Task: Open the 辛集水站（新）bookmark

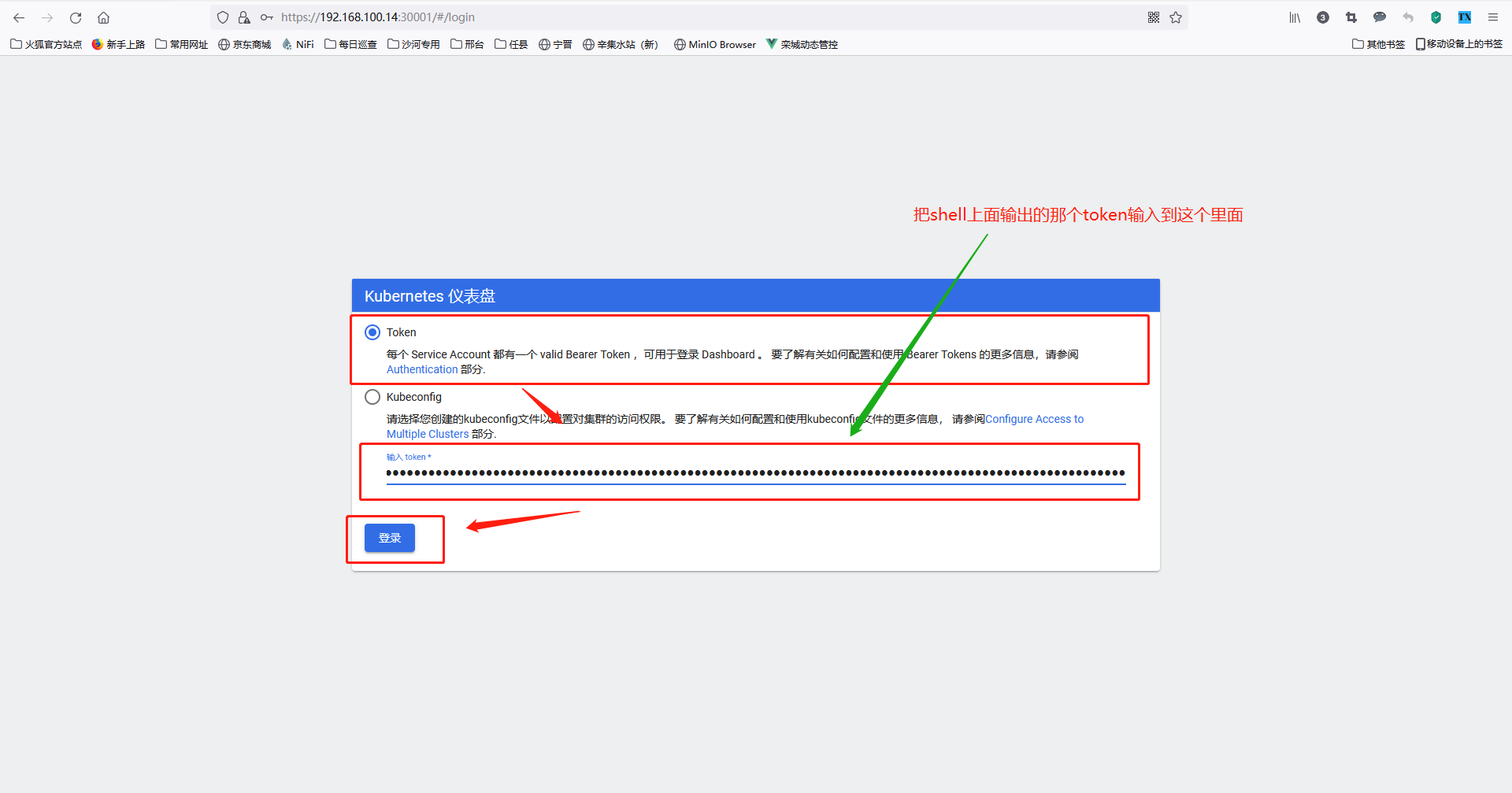Action: tap(621, 44)
